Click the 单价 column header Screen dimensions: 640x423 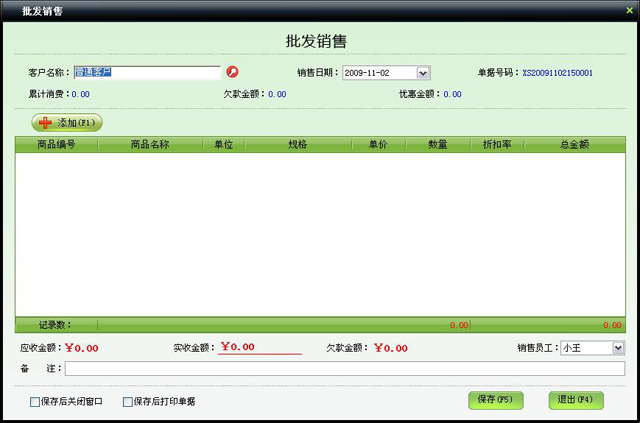point(378,145)
